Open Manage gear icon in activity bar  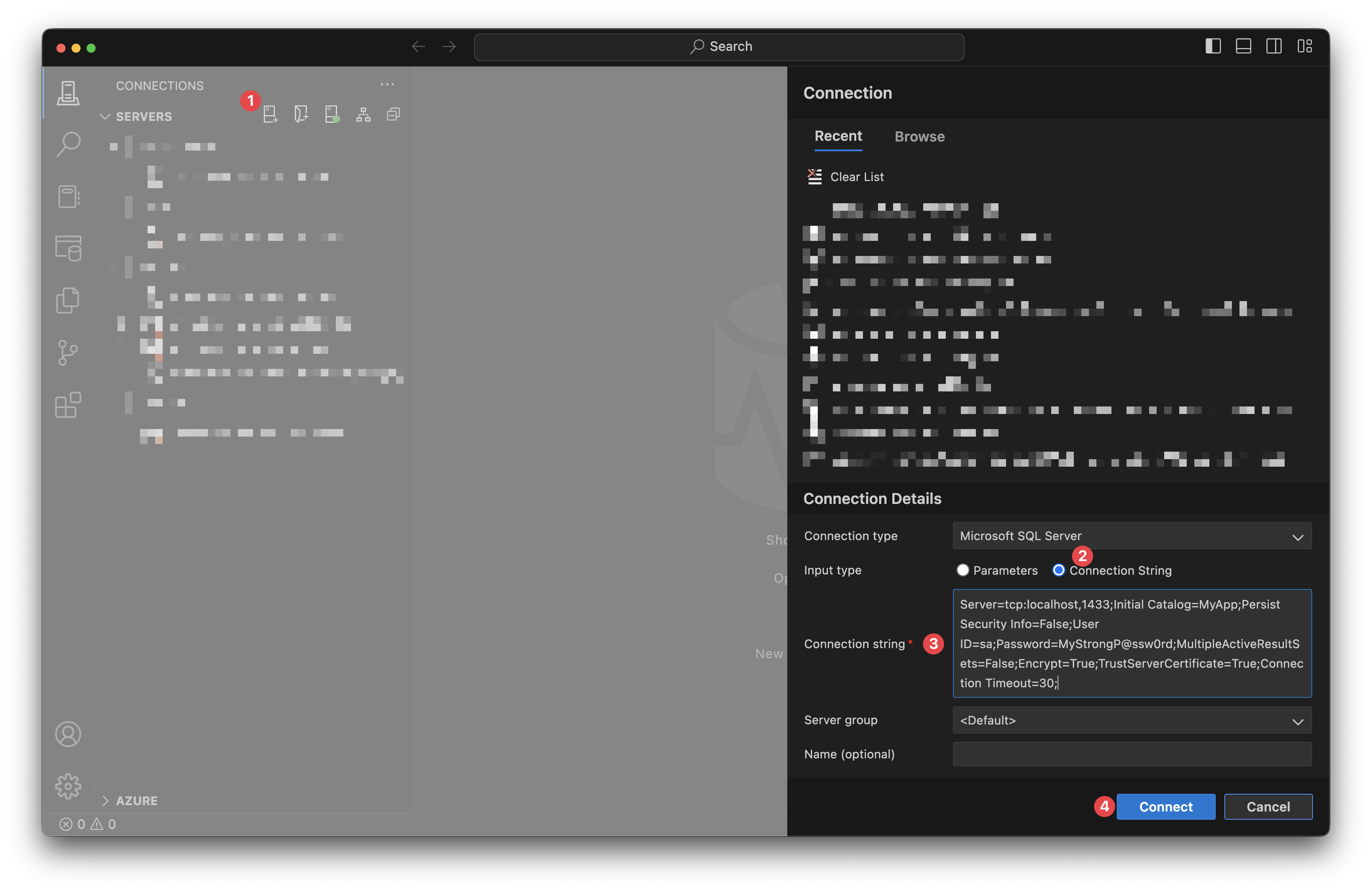[69, 786]
